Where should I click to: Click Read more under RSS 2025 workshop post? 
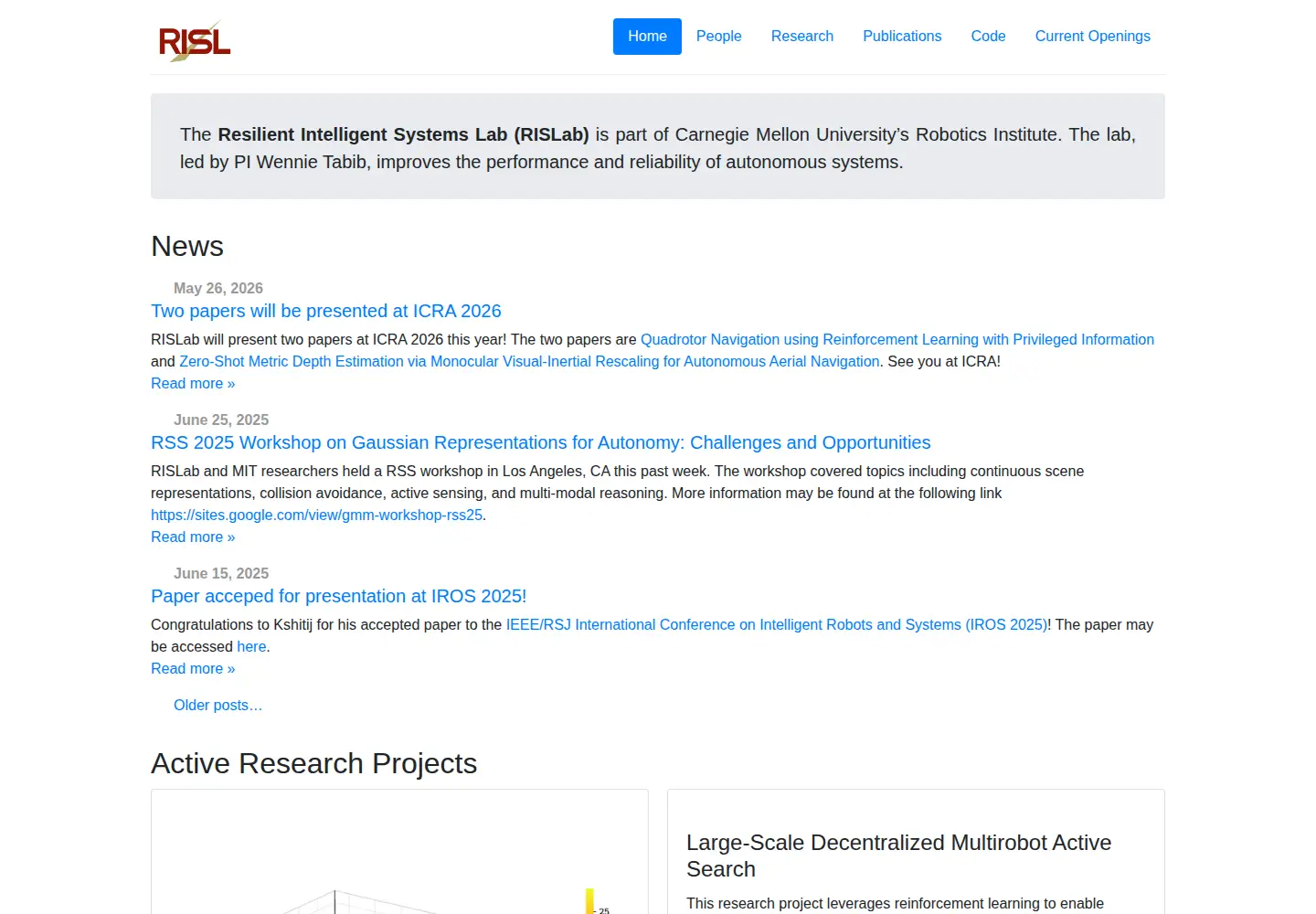[x=193, y=537]
